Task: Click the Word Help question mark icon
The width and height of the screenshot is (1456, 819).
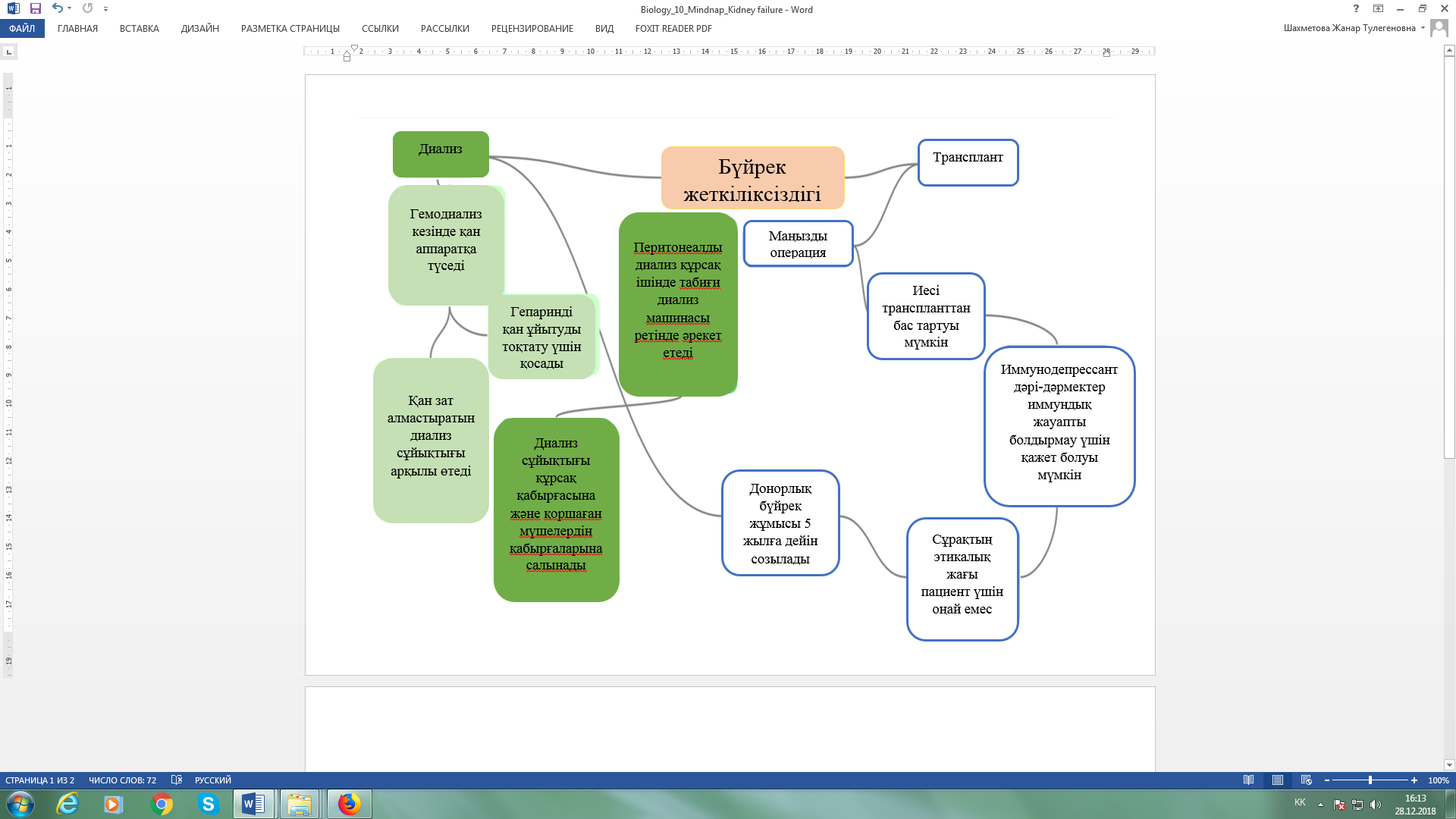Action: click(1356, 9)
